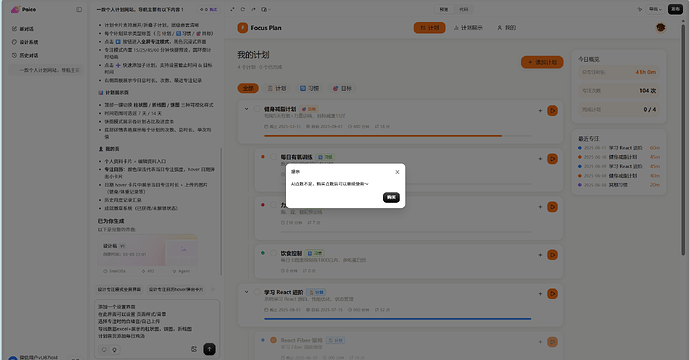
Task: Check the 饮食控制 completion circle
Action: point(274,253)
